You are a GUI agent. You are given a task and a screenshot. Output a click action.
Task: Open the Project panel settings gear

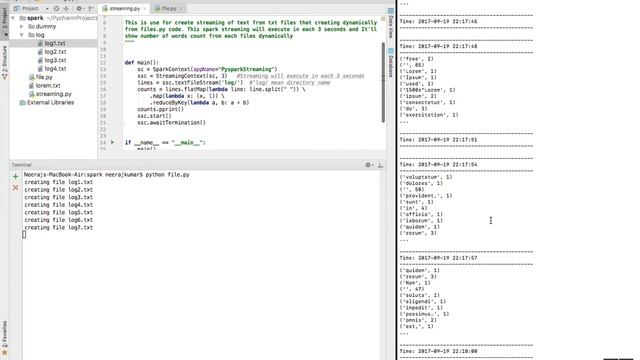click(x=80, y=9)
